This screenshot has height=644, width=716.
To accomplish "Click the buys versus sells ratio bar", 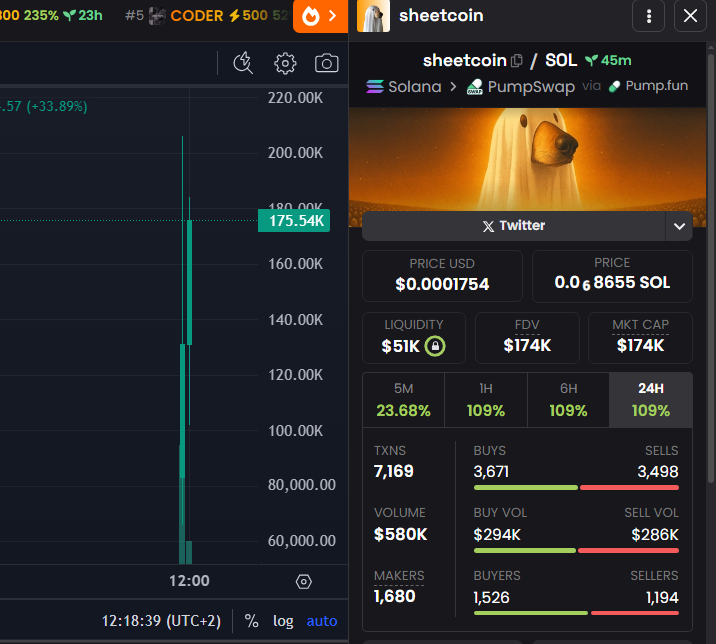I will pyautogui.click(x=576, y=488).
